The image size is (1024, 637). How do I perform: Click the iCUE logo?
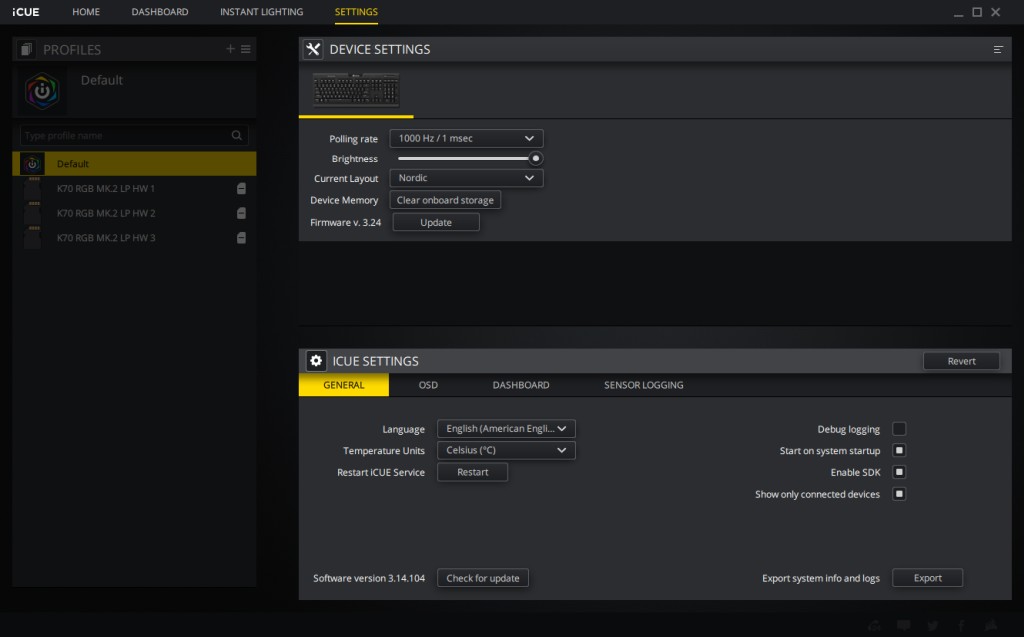pos(25,12)
